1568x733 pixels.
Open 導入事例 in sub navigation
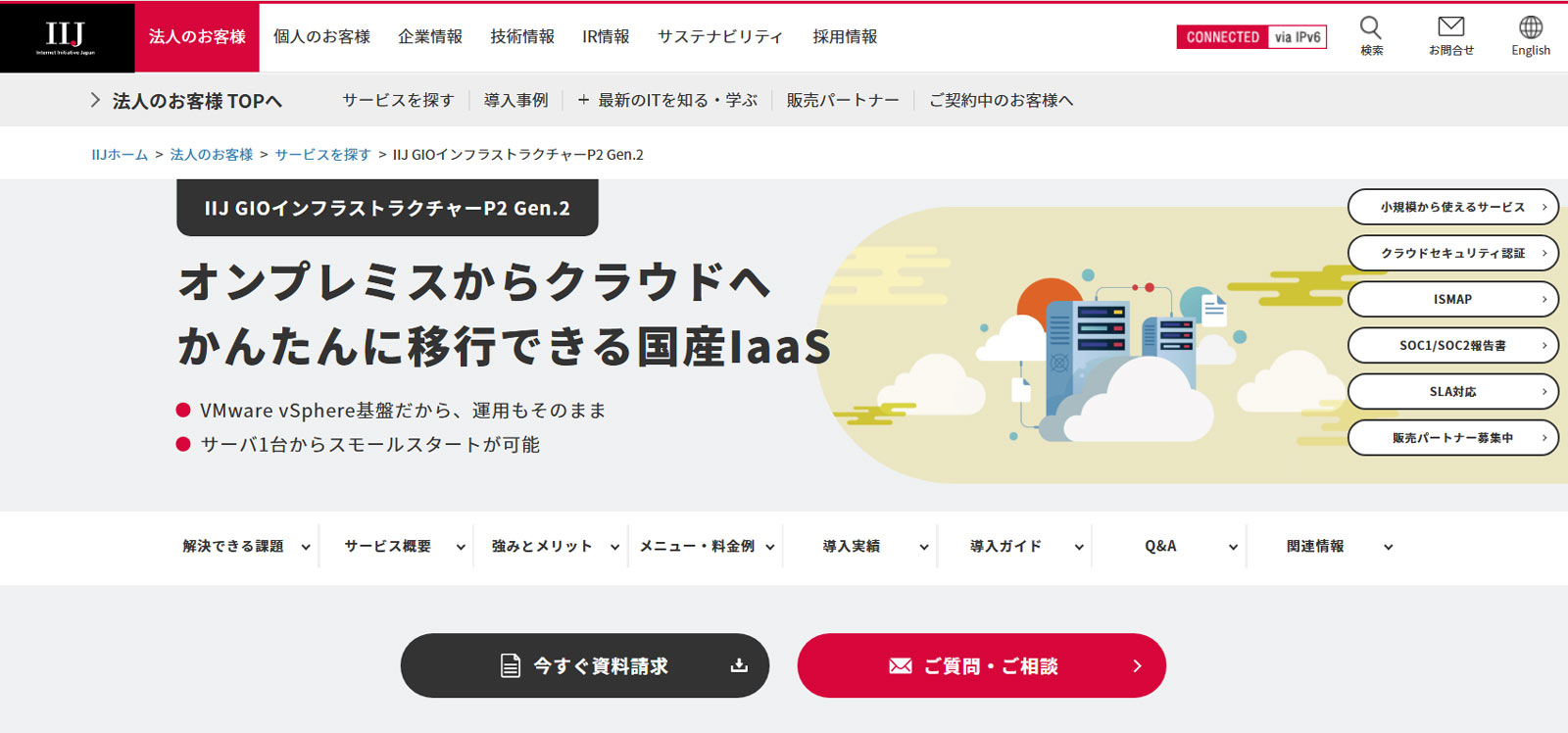pos(515,100)
